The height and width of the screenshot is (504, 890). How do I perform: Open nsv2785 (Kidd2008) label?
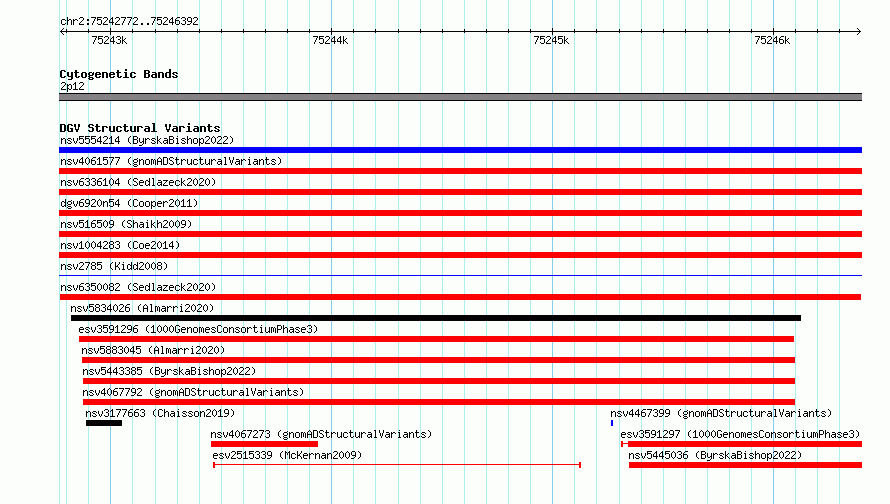[x=114, y=266]
